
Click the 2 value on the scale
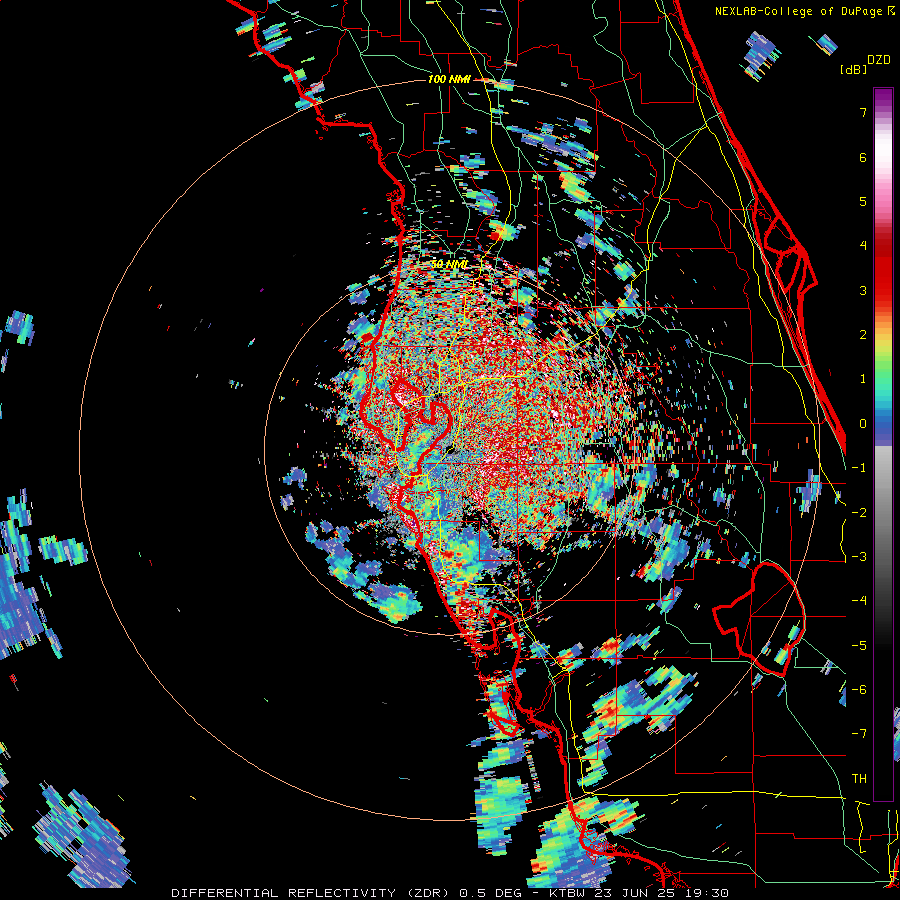tap(863, 335)
